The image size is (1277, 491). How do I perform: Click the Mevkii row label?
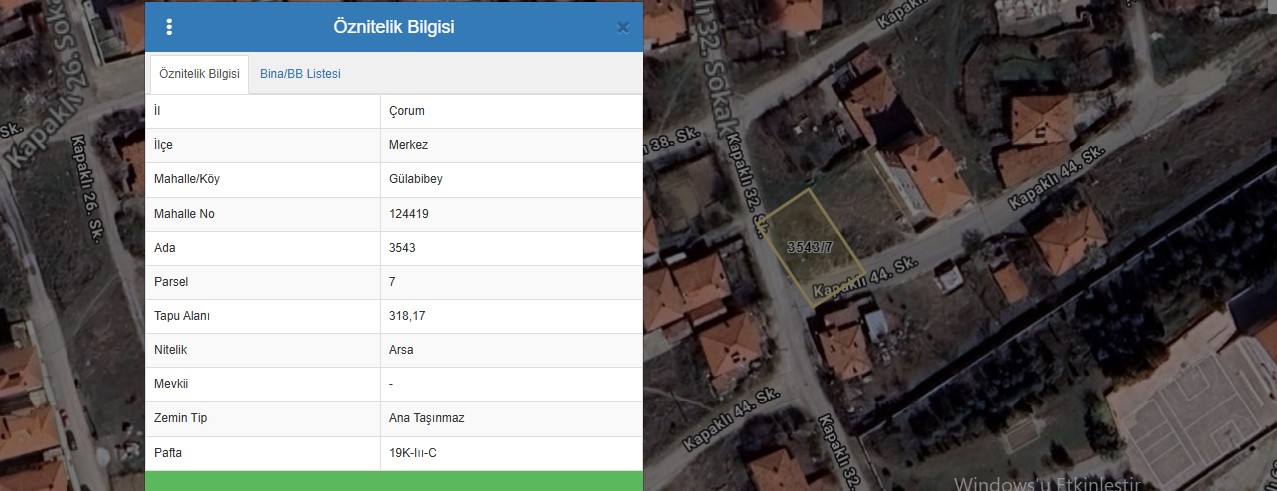coord(170,384)
